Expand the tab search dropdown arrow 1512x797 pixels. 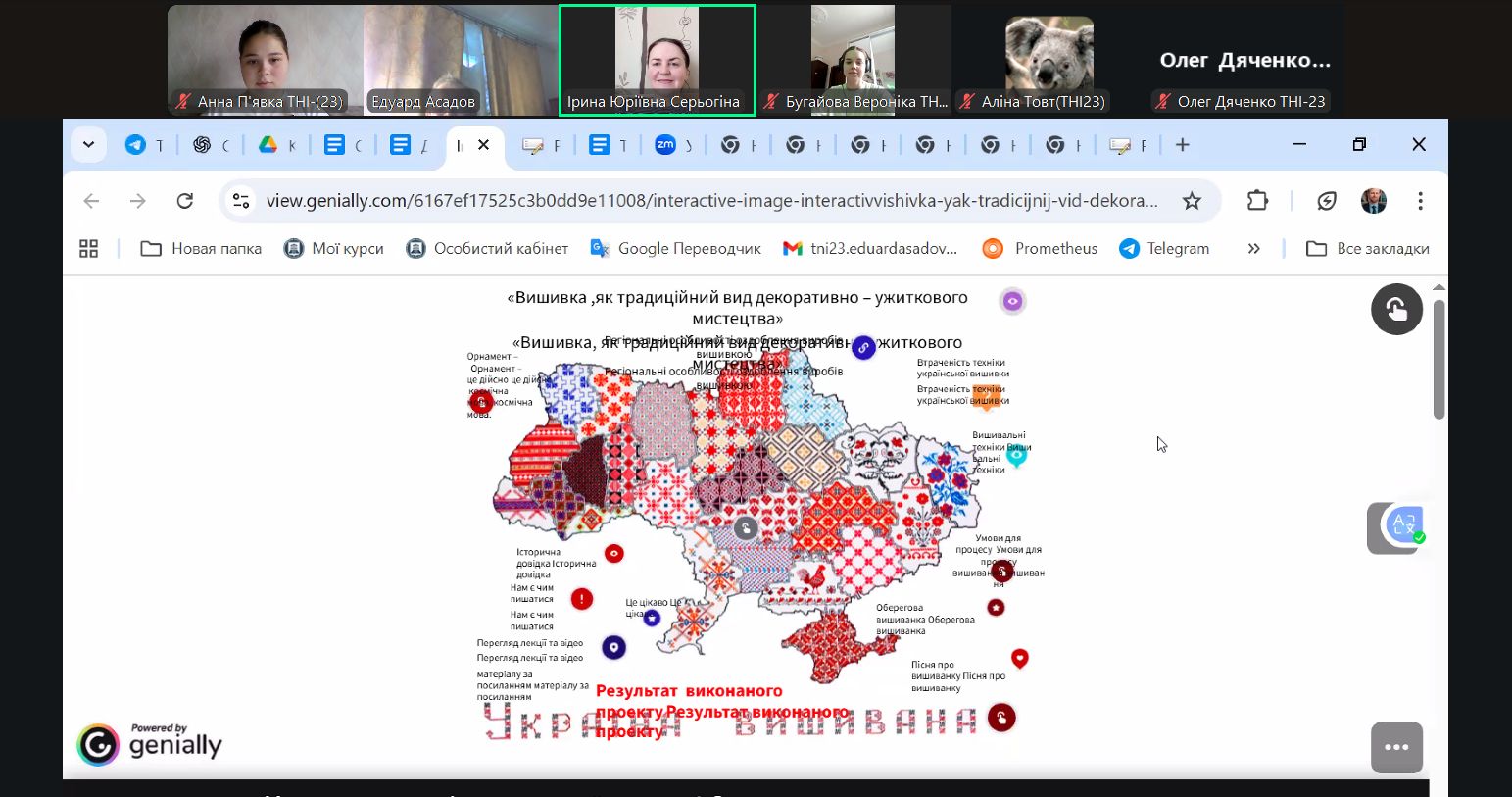tap(88, 145)
